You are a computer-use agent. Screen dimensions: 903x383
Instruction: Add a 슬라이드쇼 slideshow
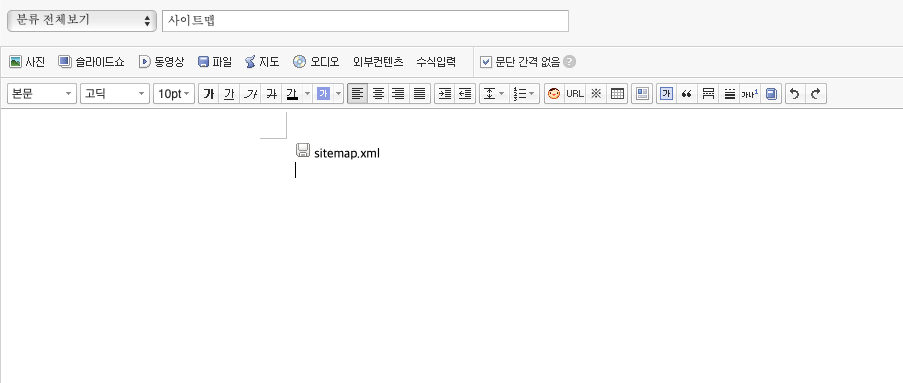click(92, 62)
